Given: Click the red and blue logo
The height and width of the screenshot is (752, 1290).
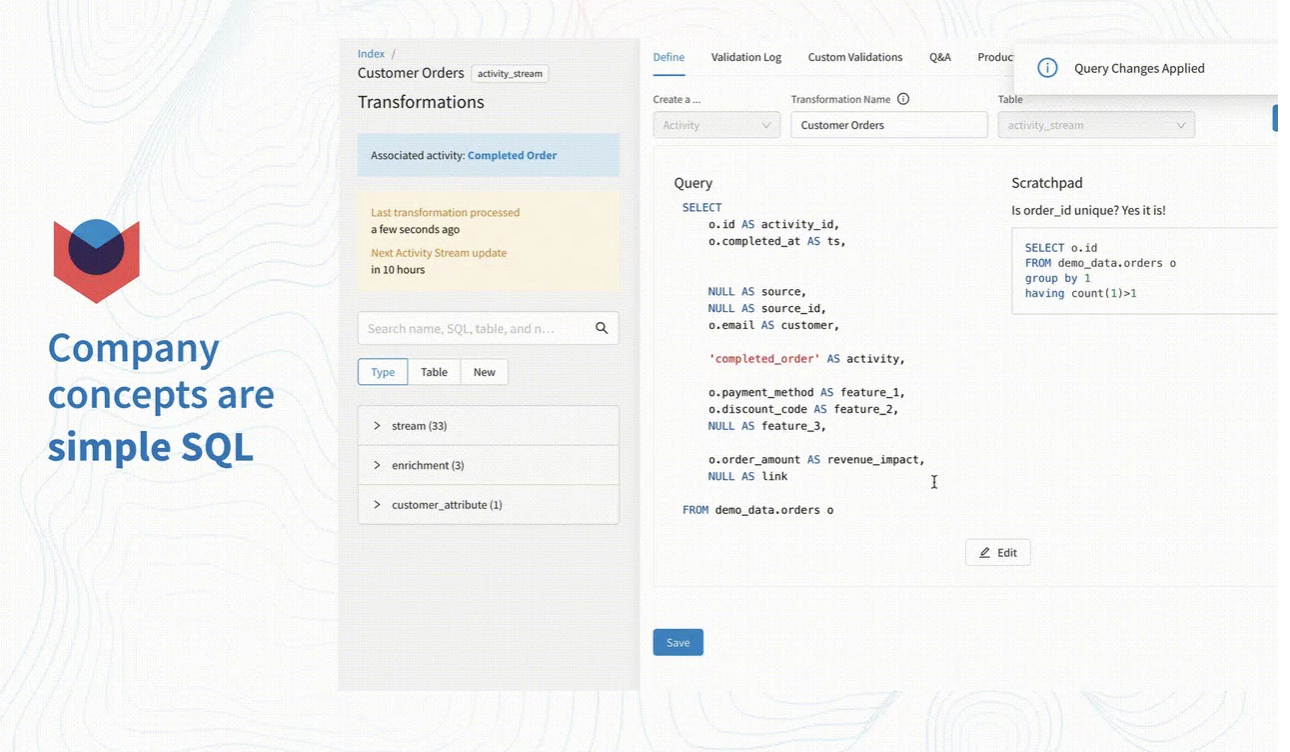Looking at the screenshot, I should 96,260.
